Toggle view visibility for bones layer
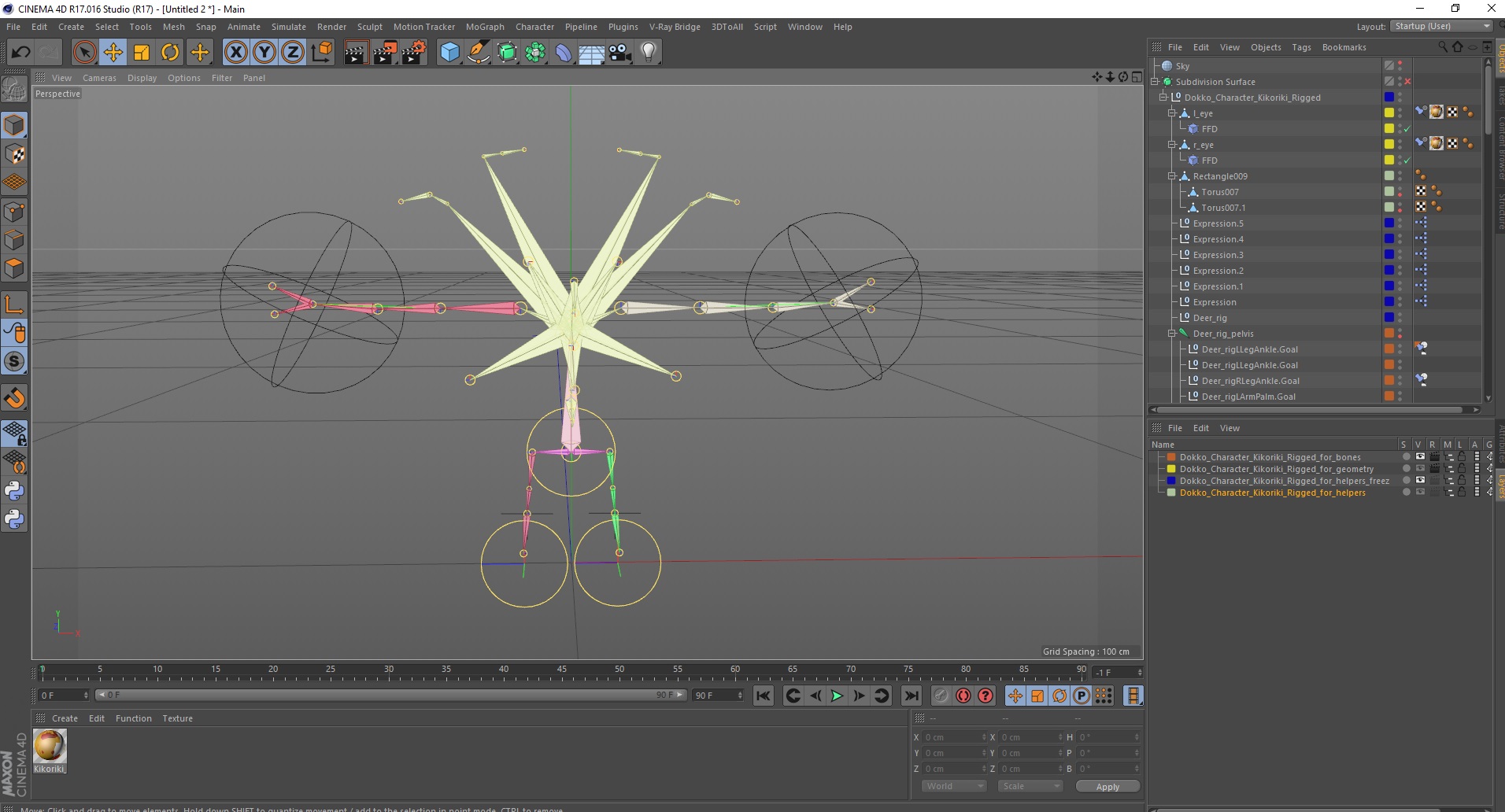The width and height of the screenshot is (1505, 812). [x=1420, y=457]
